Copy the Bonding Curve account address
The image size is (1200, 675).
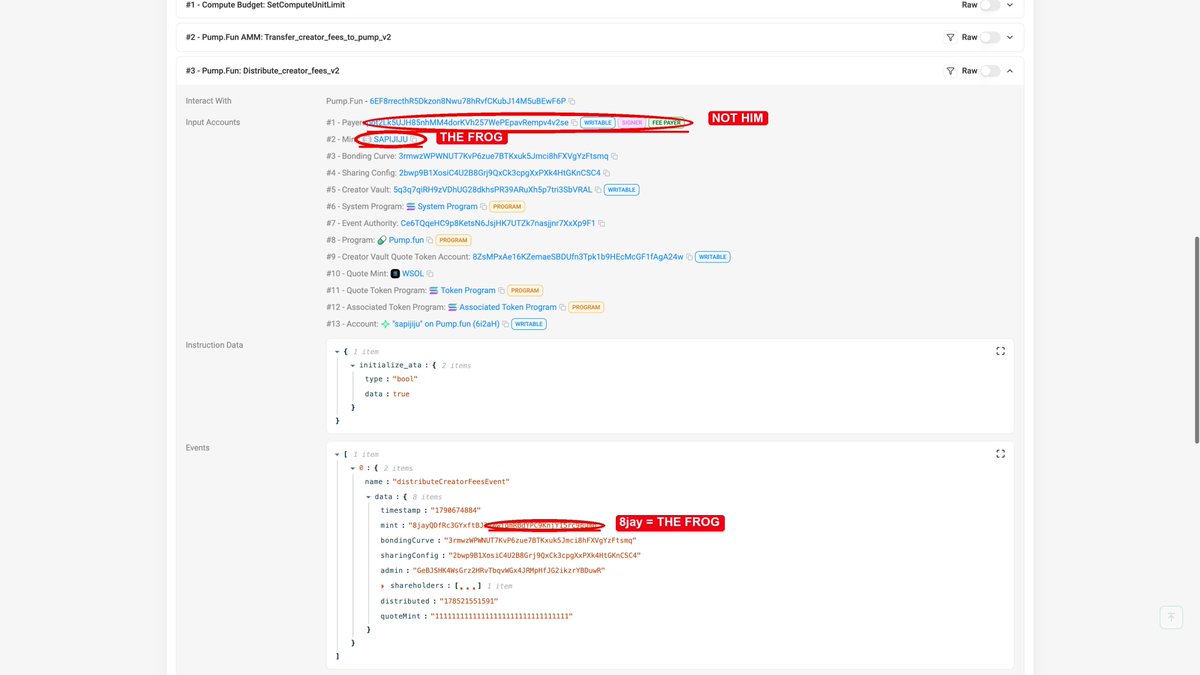[615, 156]
